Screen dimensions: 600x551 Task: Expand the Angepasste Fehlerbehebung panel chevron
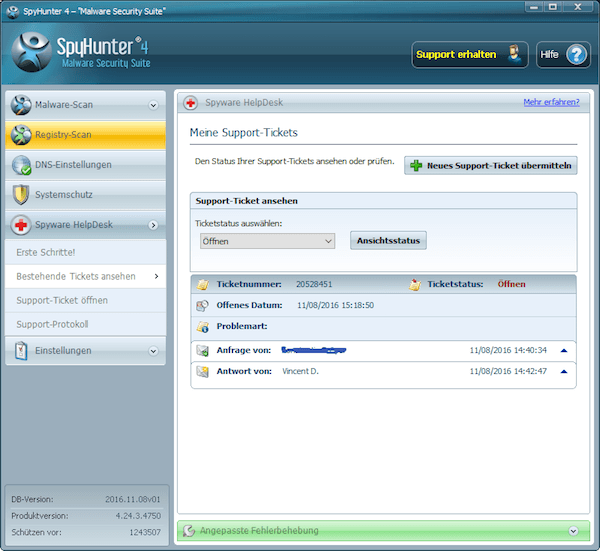tap(573, 531)
